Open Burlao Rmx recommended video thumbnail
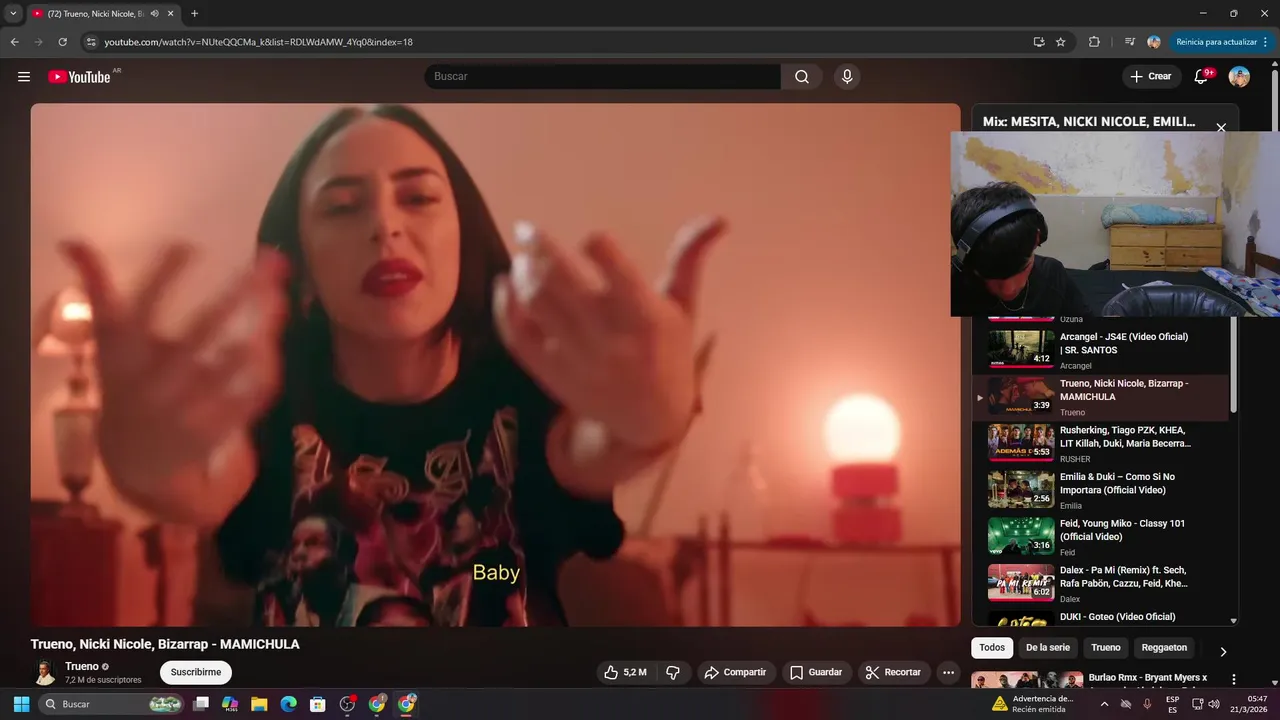This screenshot has height=720, width=1280. coord(1027,681)
